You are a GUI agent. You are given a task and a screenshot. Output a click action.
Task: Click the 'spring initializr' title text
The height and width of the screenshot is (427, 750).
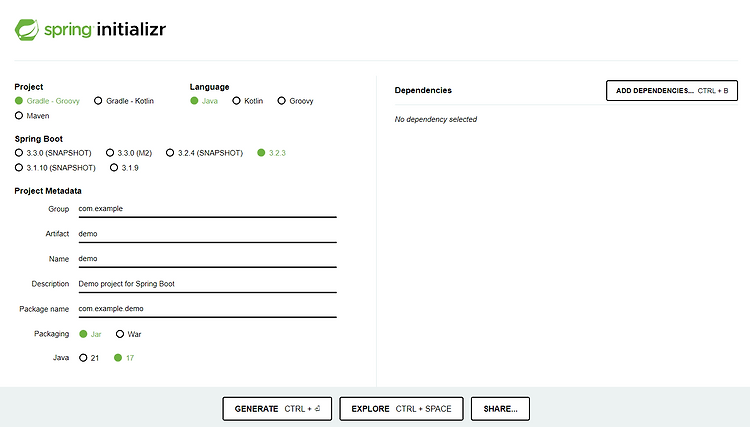[x=105, y=29]
